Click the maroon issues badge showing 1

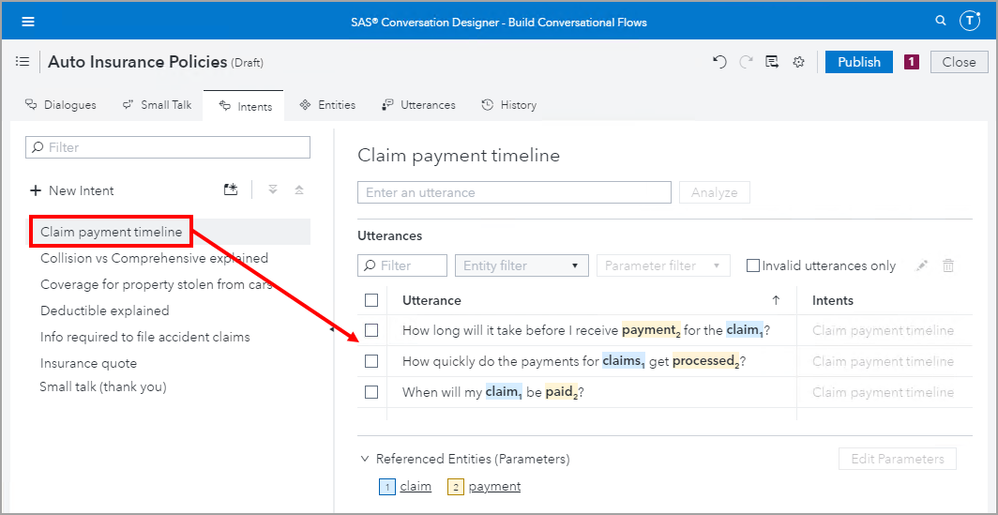point(911,62)
